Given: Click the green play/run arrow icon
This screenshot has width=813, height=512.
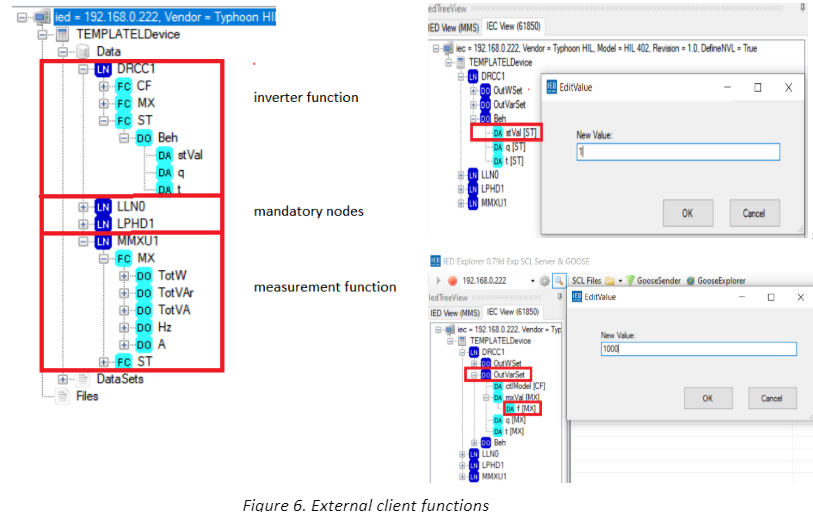Looking at the screenshot, I should [438, 281].
